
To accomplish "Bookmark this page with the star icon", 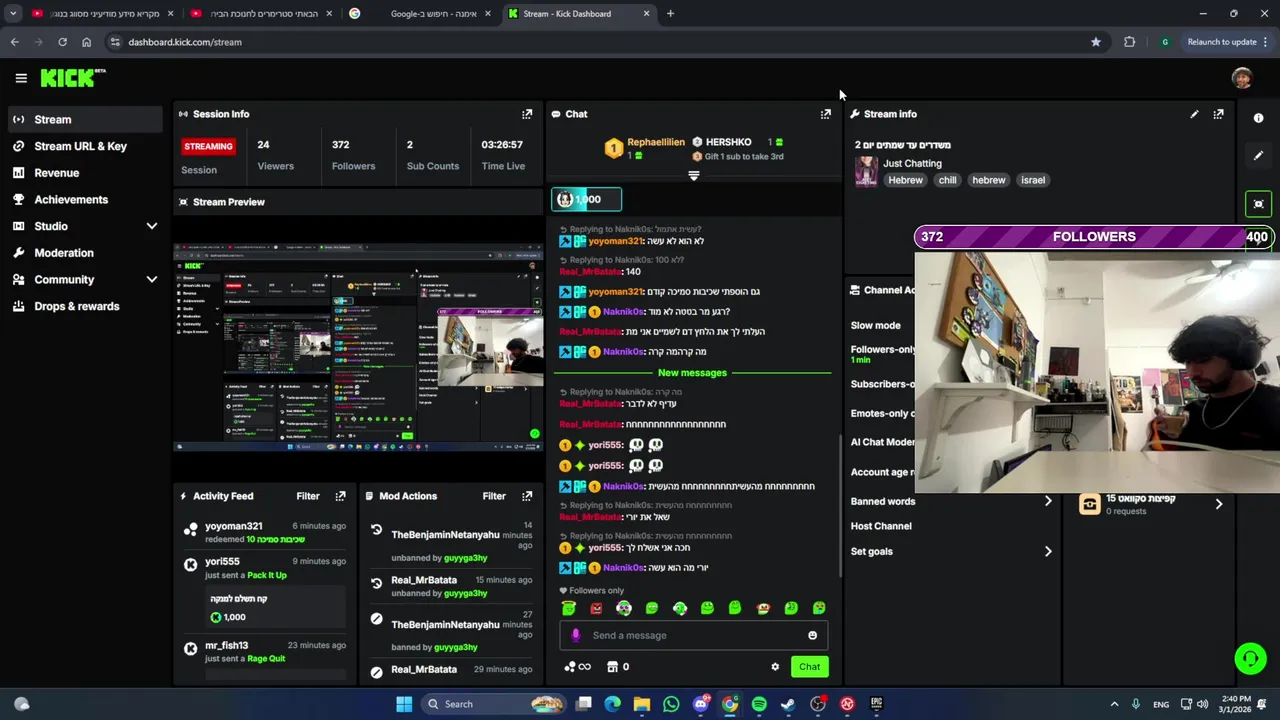I will click(1096, 42).
